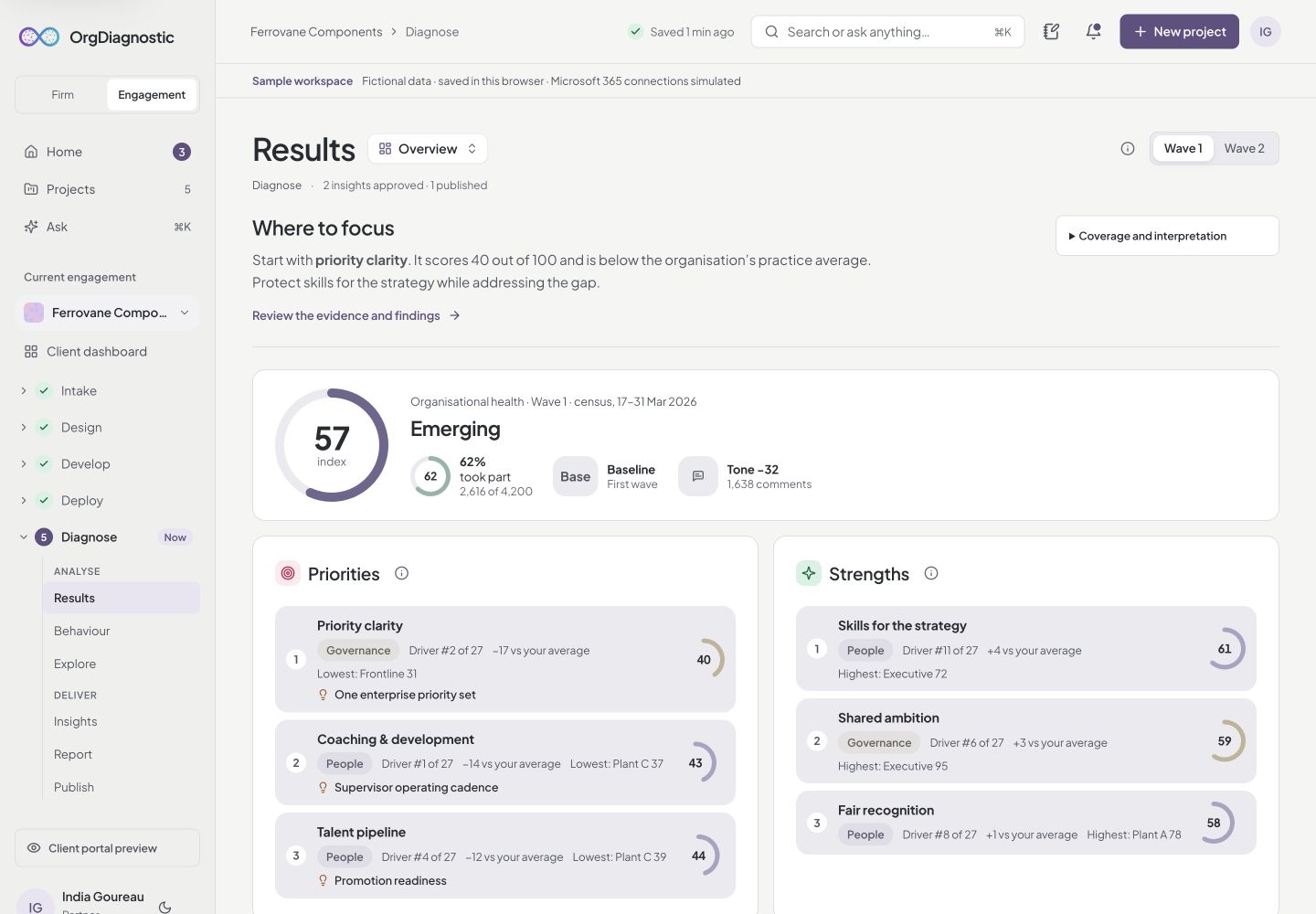The width and height of the screenshot is (1316, 914).
Task: Expand Coverage and interpretation
Action: pos(1167,236)
